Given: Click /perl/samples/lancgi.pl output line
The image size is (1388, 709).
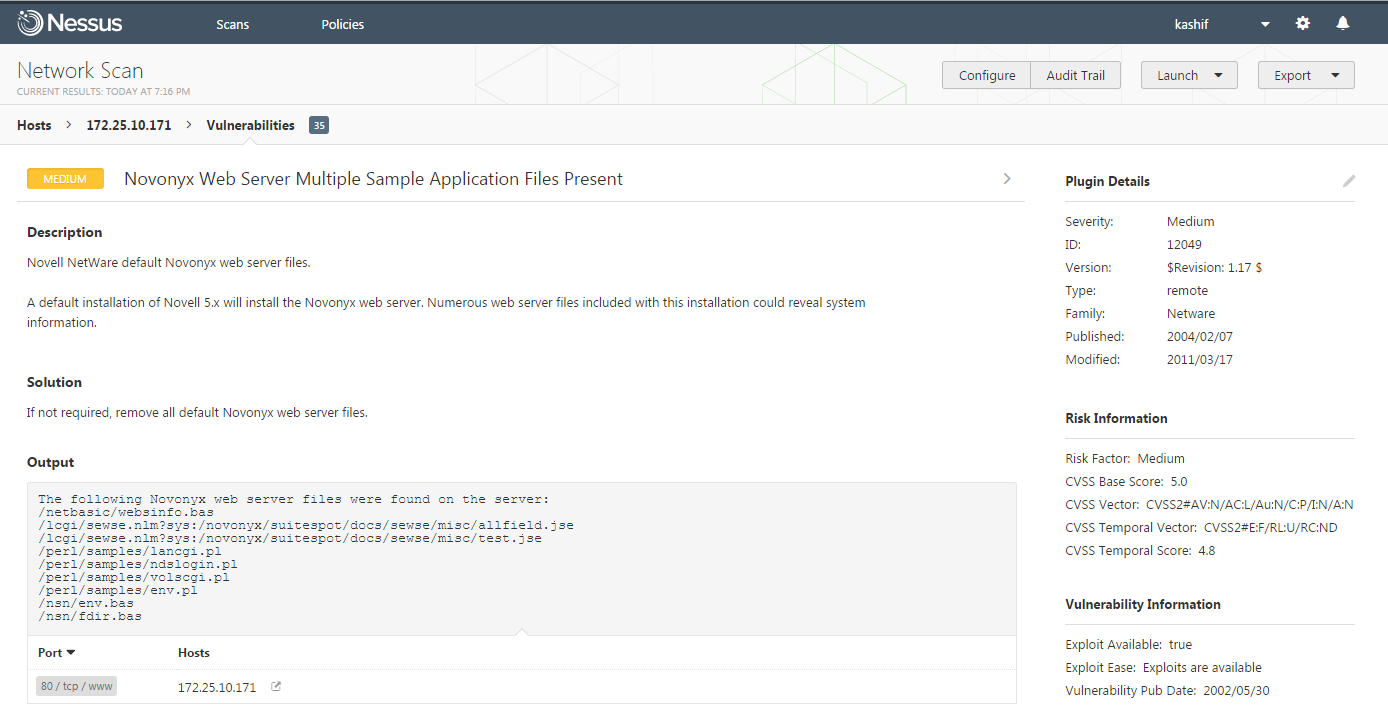Looking at the screenshot, I should tap(130, 551).
